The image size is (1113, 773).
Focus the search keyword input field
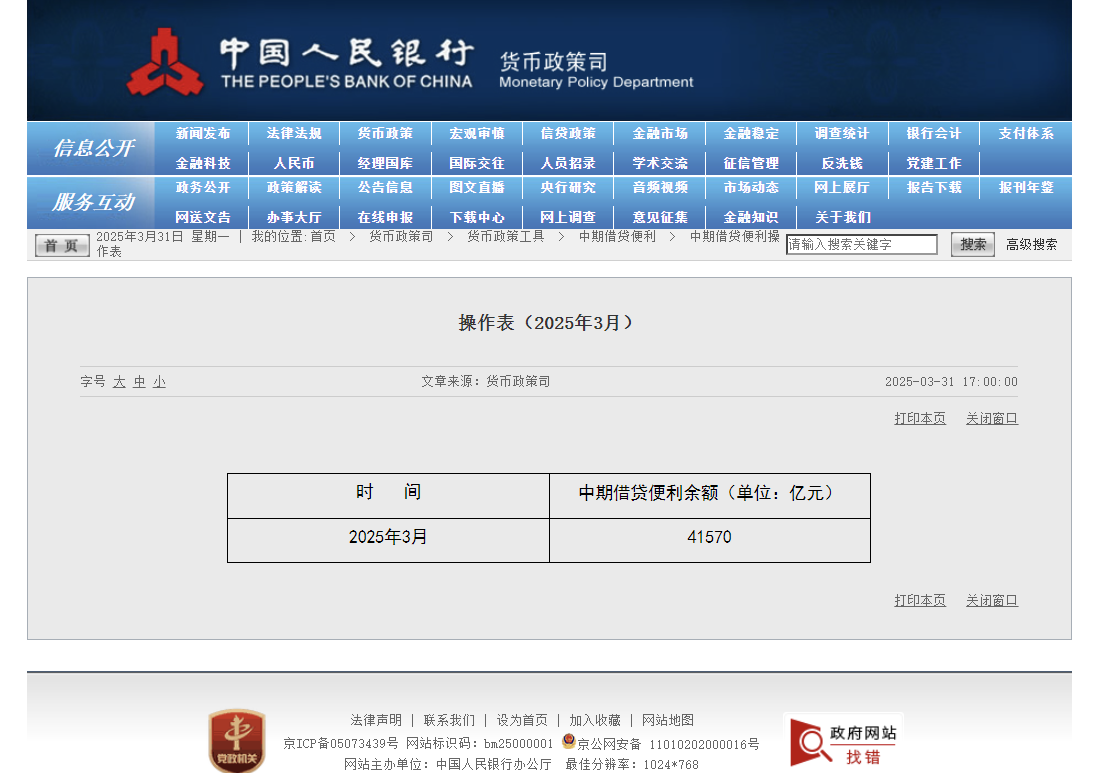pyautogui.click(x=861, y=245)
